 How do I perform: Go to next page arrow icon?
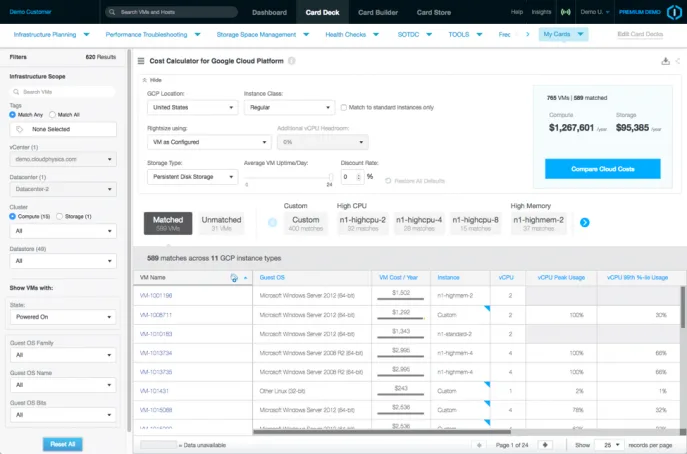(x=545, y=445)
